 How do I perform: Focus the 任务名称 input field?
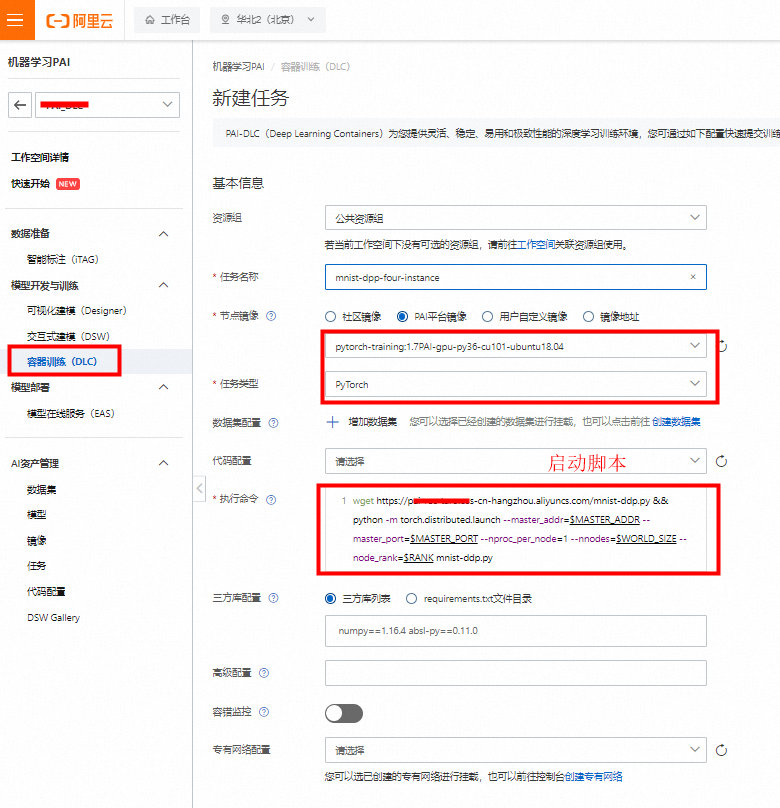(515, 277)
